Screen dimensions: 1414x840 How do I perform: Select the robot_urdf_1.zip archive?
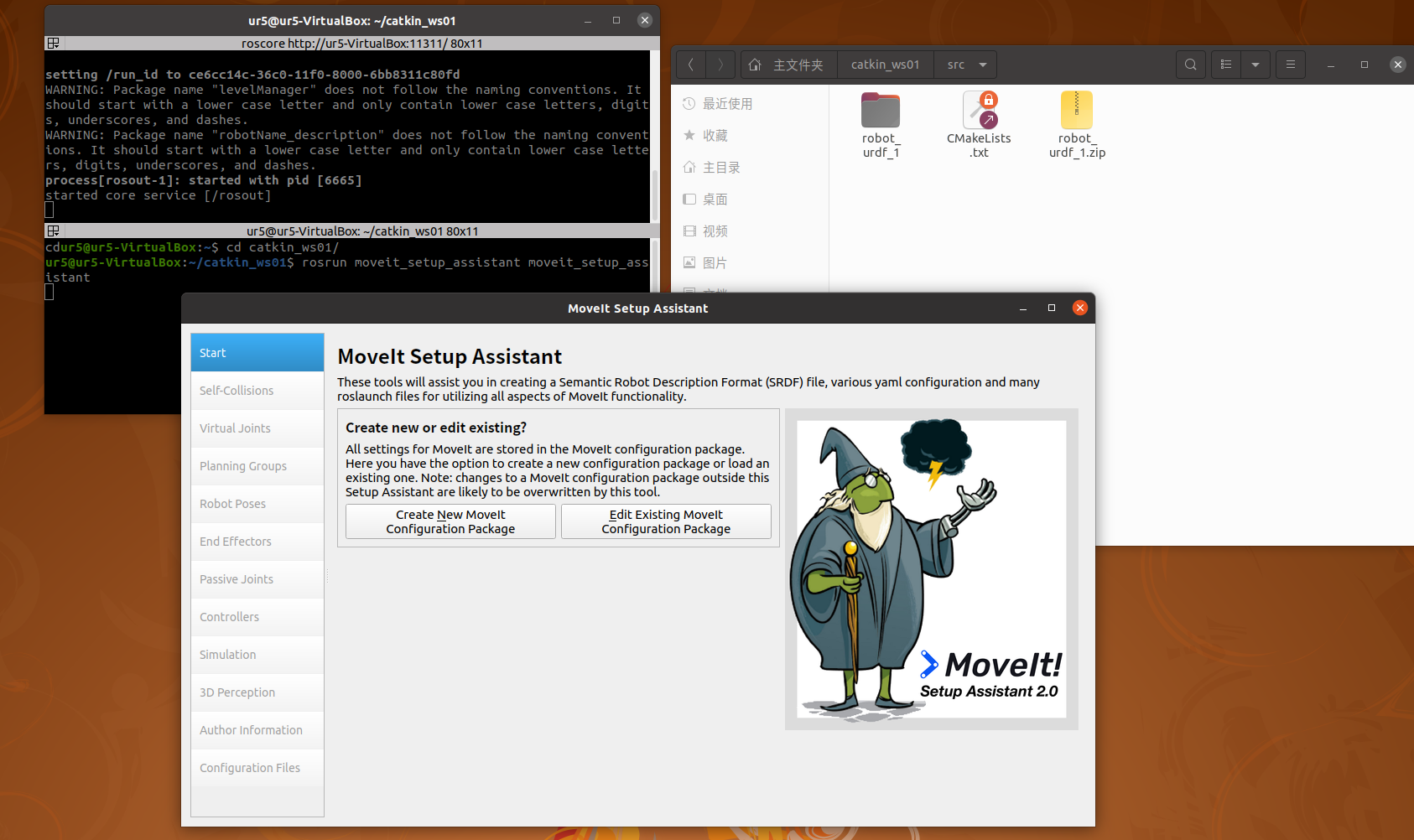click(x=1077, y=111)
